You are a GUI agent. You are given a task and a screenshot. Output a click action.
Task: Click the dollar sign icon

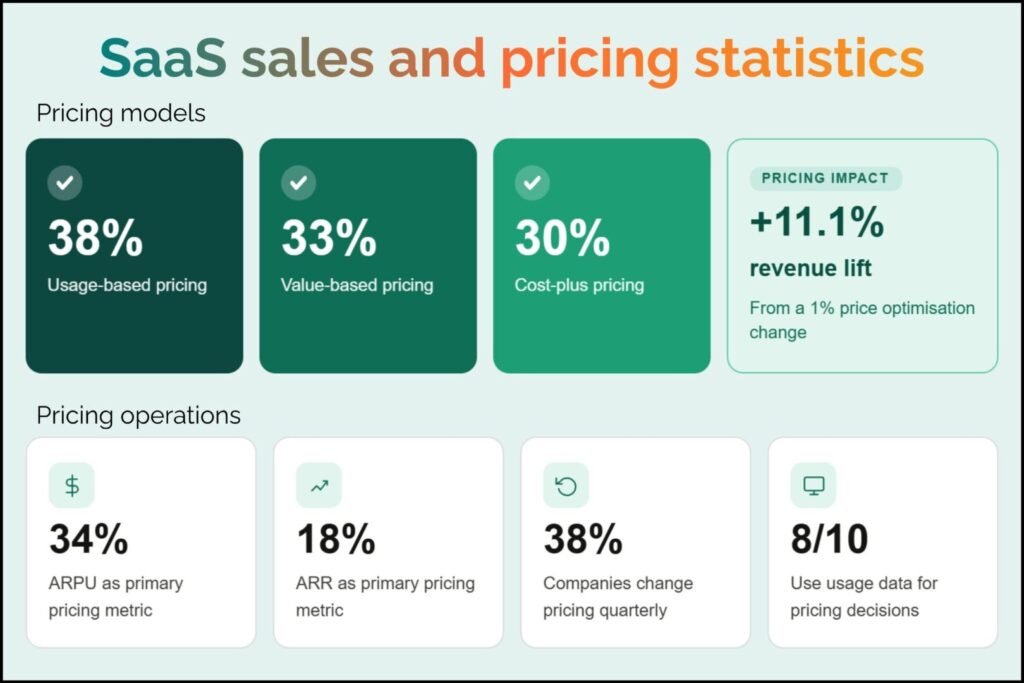point(72,486)
